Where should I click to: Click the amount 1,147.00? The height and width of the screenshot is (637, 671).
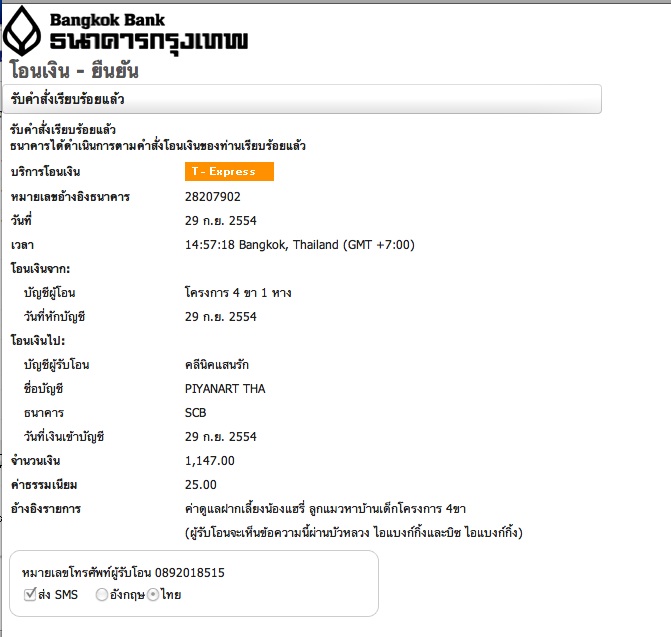point(210,461)
